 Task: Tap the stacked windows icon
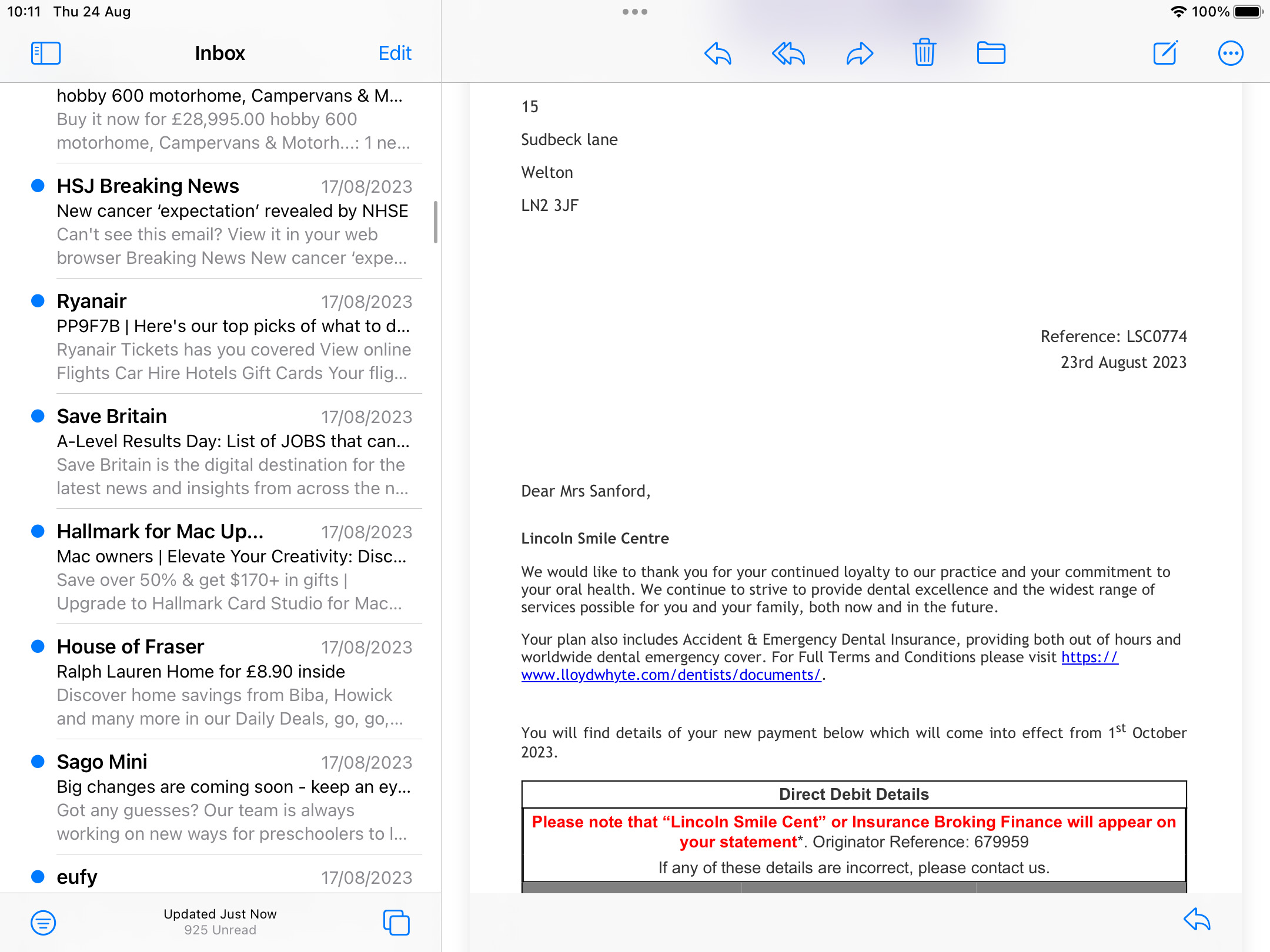click(396, 922)
